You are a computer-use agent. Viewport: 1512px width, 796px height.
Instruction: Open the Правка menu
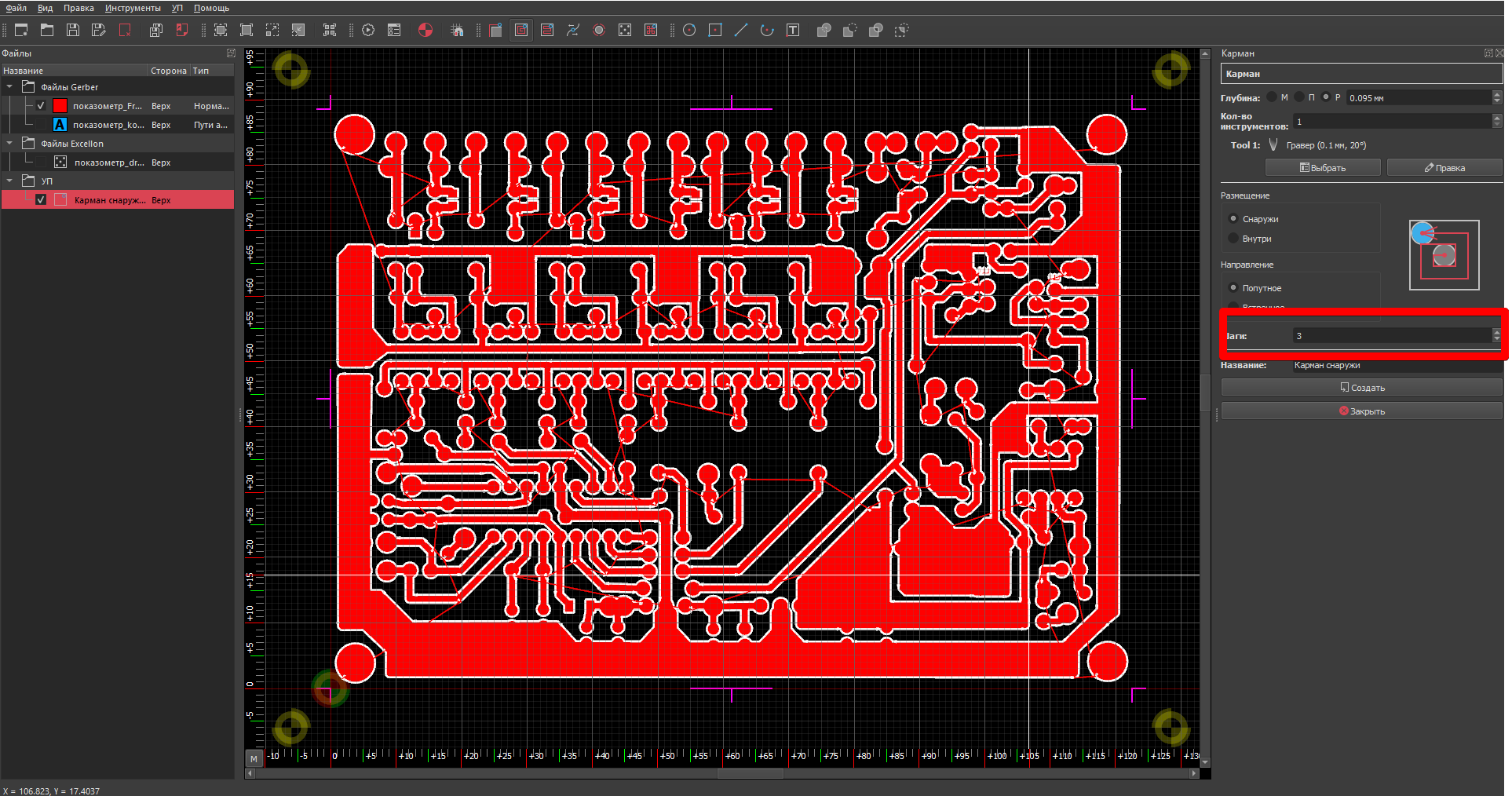coord(79,8)
